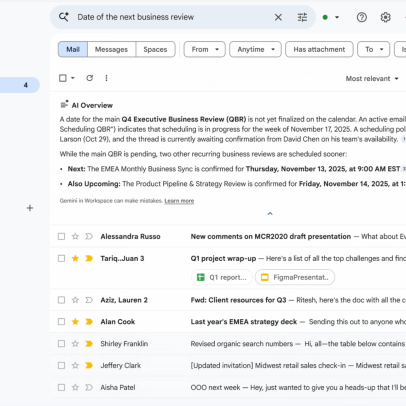Open the New comments on MCR2020 email
The width and height of the screenshot is (406, 406).
pos(228,236)
